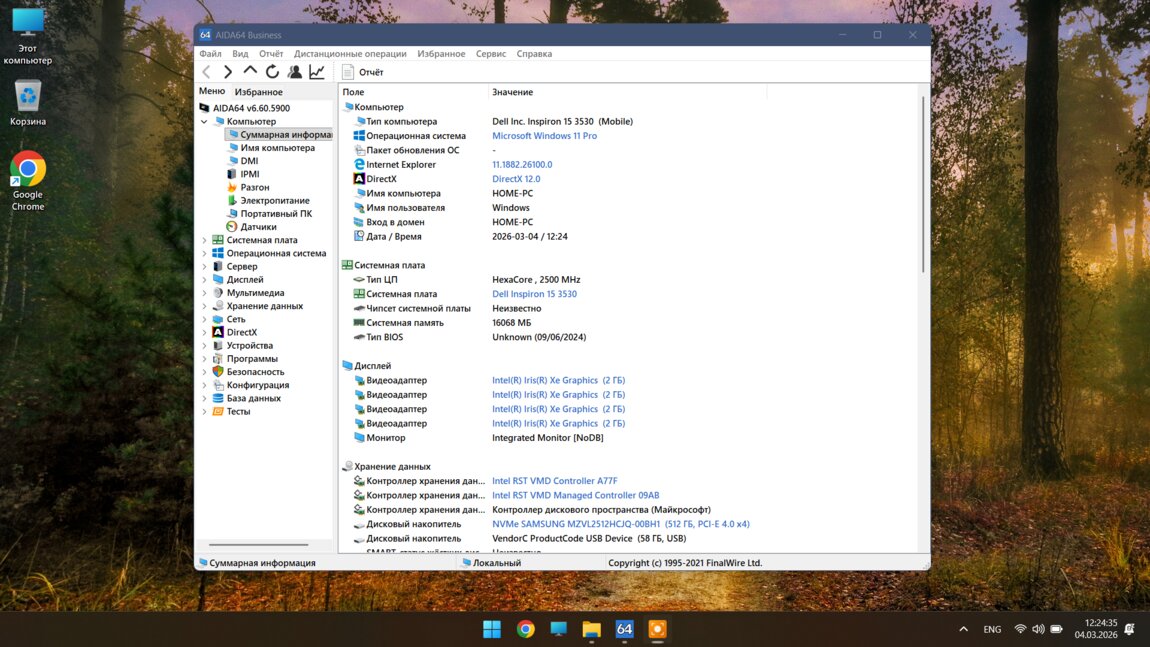
Task: Click the Refresh toolbar icon
Action: 272,72
